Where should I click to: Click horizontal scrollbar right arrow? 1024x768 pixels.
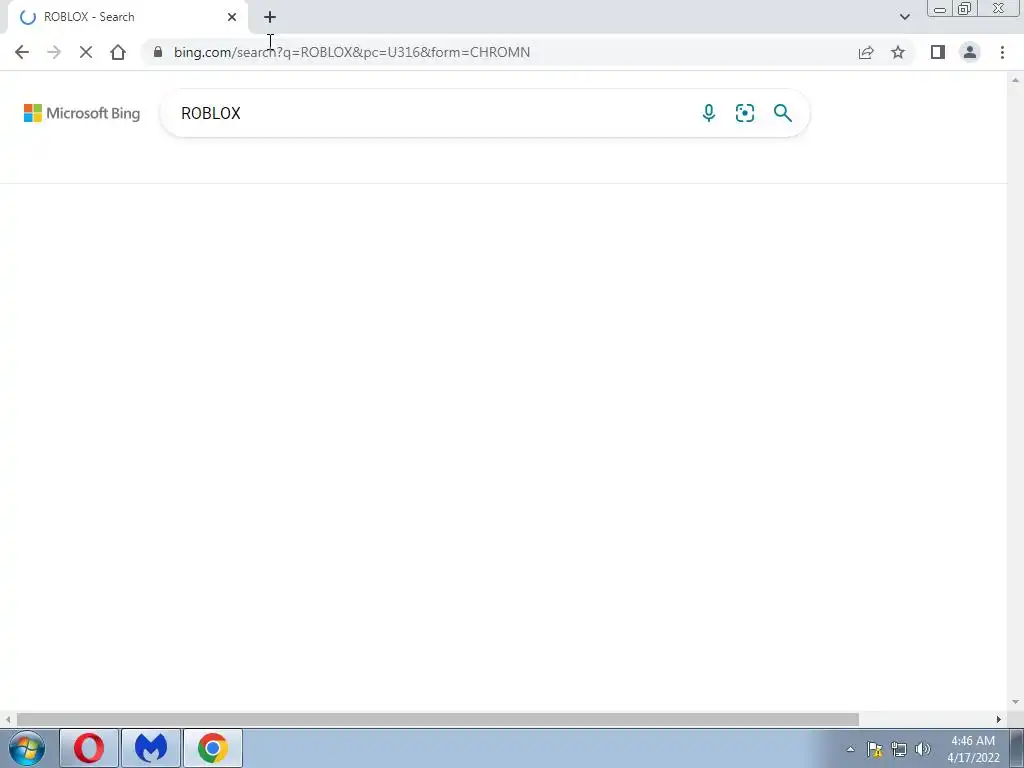pos(999,719)
